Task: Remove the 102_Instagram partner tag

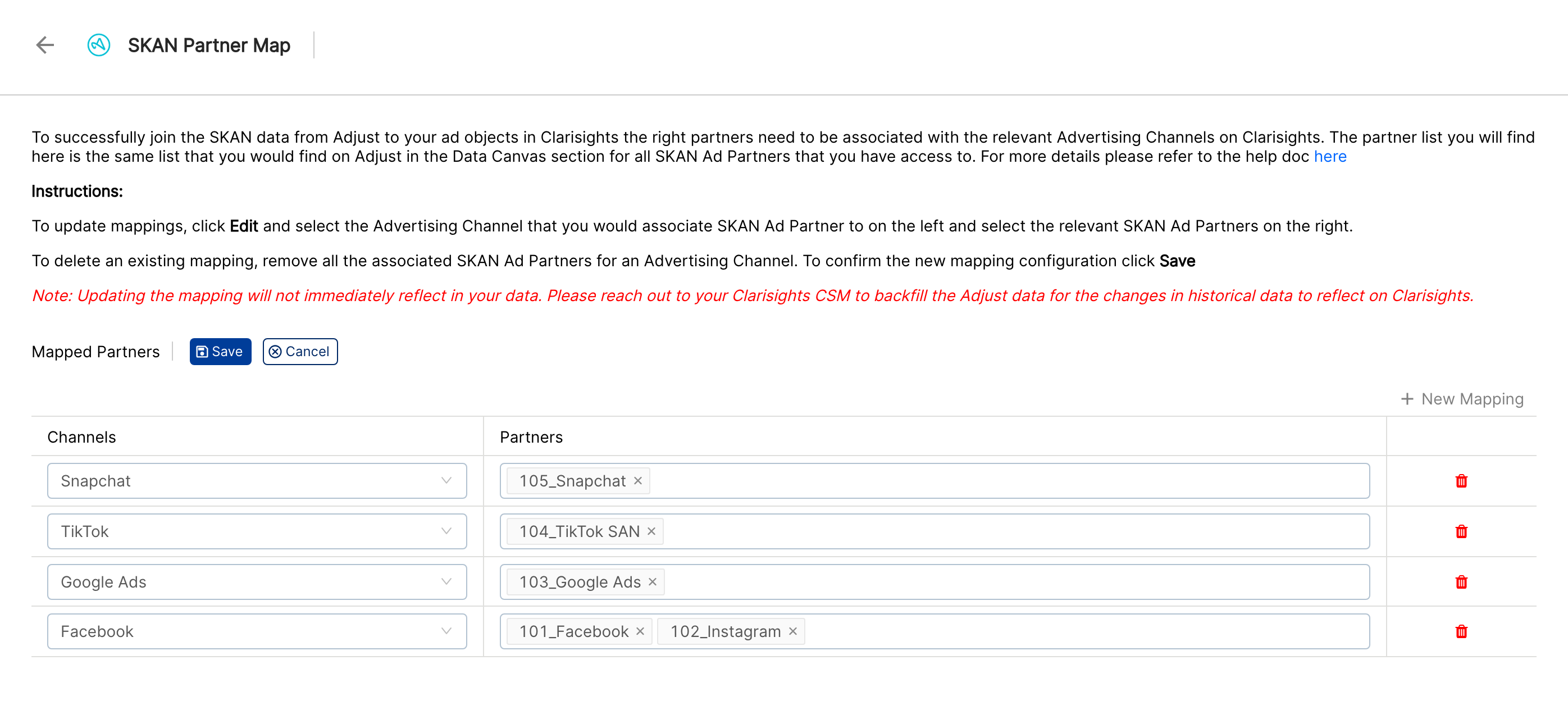Action: click(793, 631)
